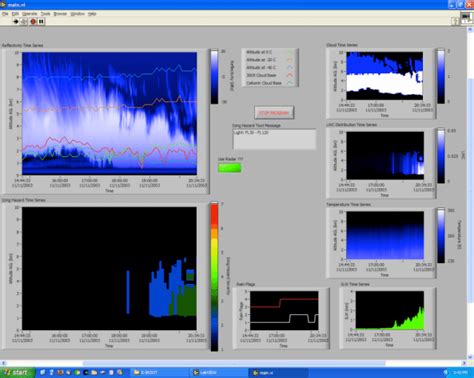Click the Icing Hazard Text Message field
This screenshot has height=378, width=474.
[x=274, y=139]
